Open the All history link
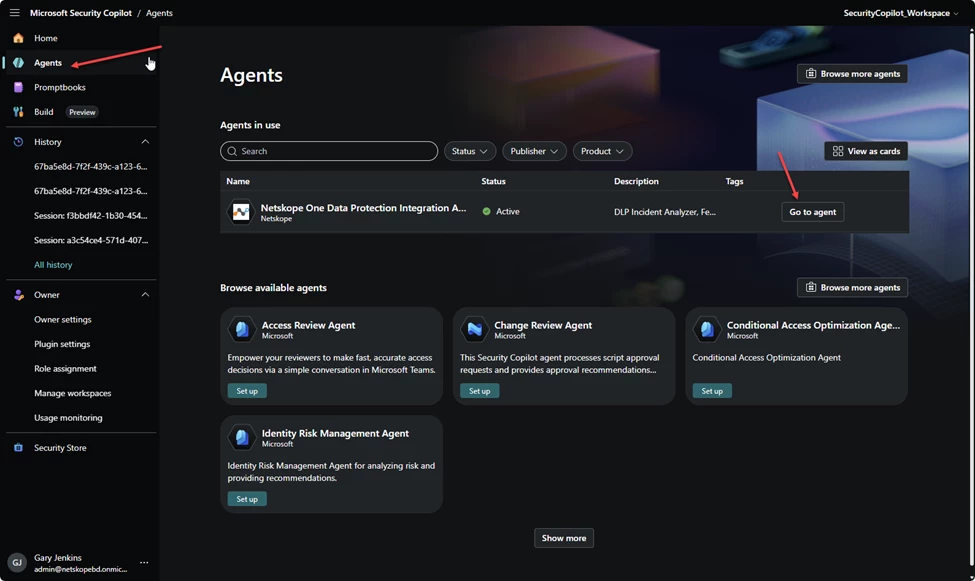The height and width of the screenshot is (581, 975). [53, 265]
